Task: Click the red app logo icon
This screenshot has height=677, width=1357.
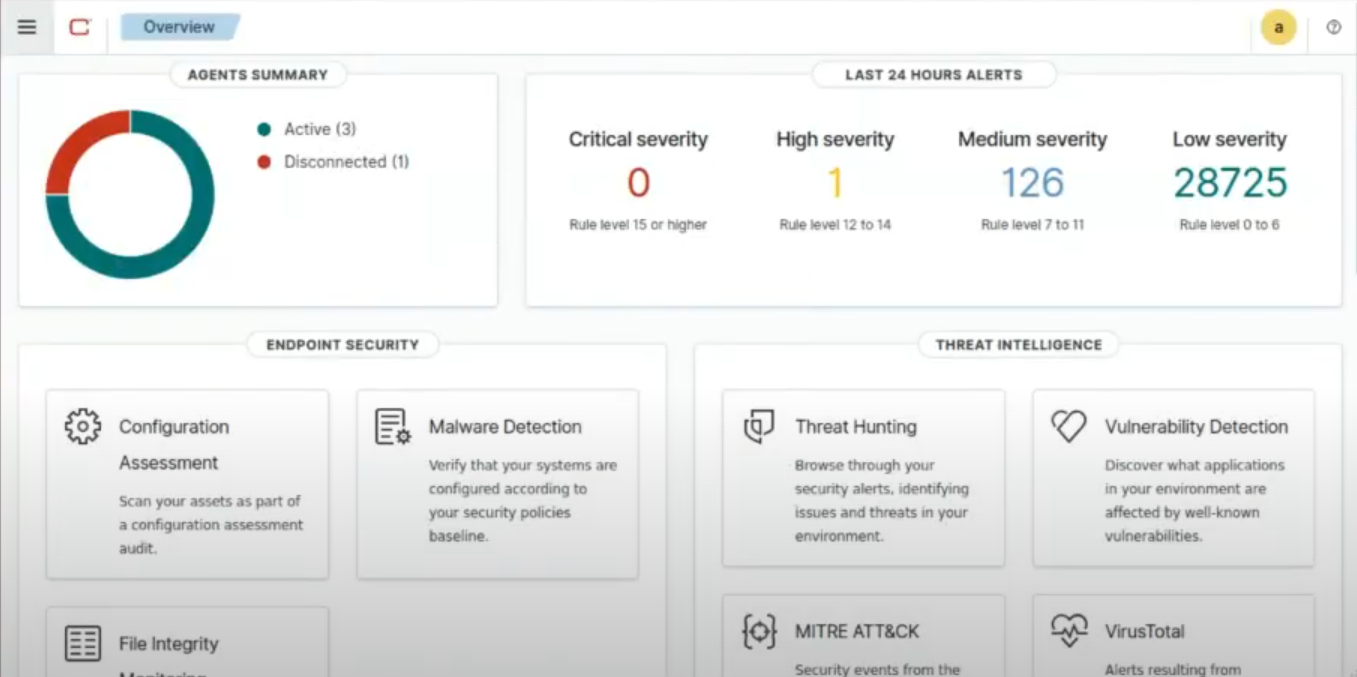Action: click(x=80, y=27)
